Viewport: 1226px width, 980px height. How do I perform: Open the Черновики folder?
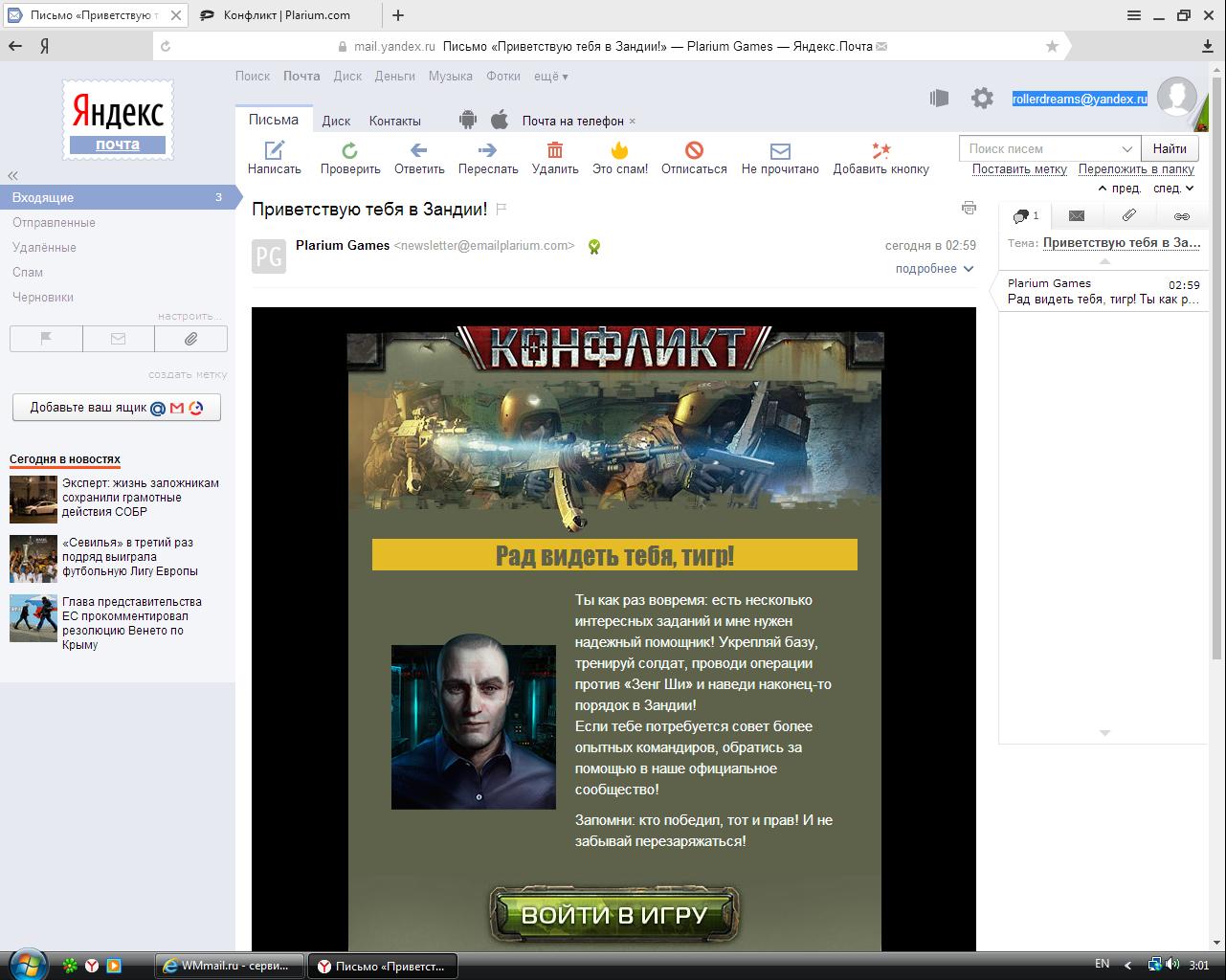pos(43,297)
